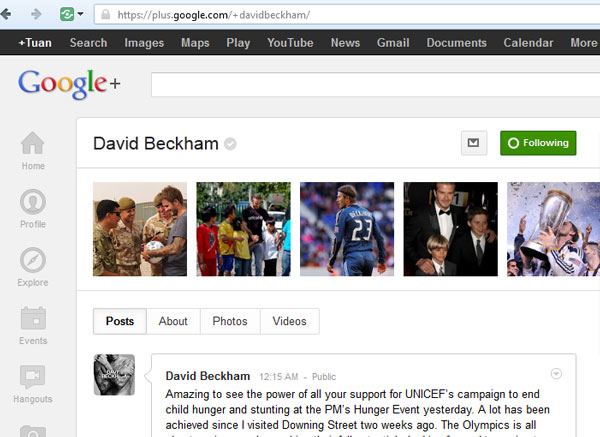The height and width of the screenshot is (437, 600).
Task: Open the photo of Beckham in a tuxedo
Action: click(x=450, y=229)
